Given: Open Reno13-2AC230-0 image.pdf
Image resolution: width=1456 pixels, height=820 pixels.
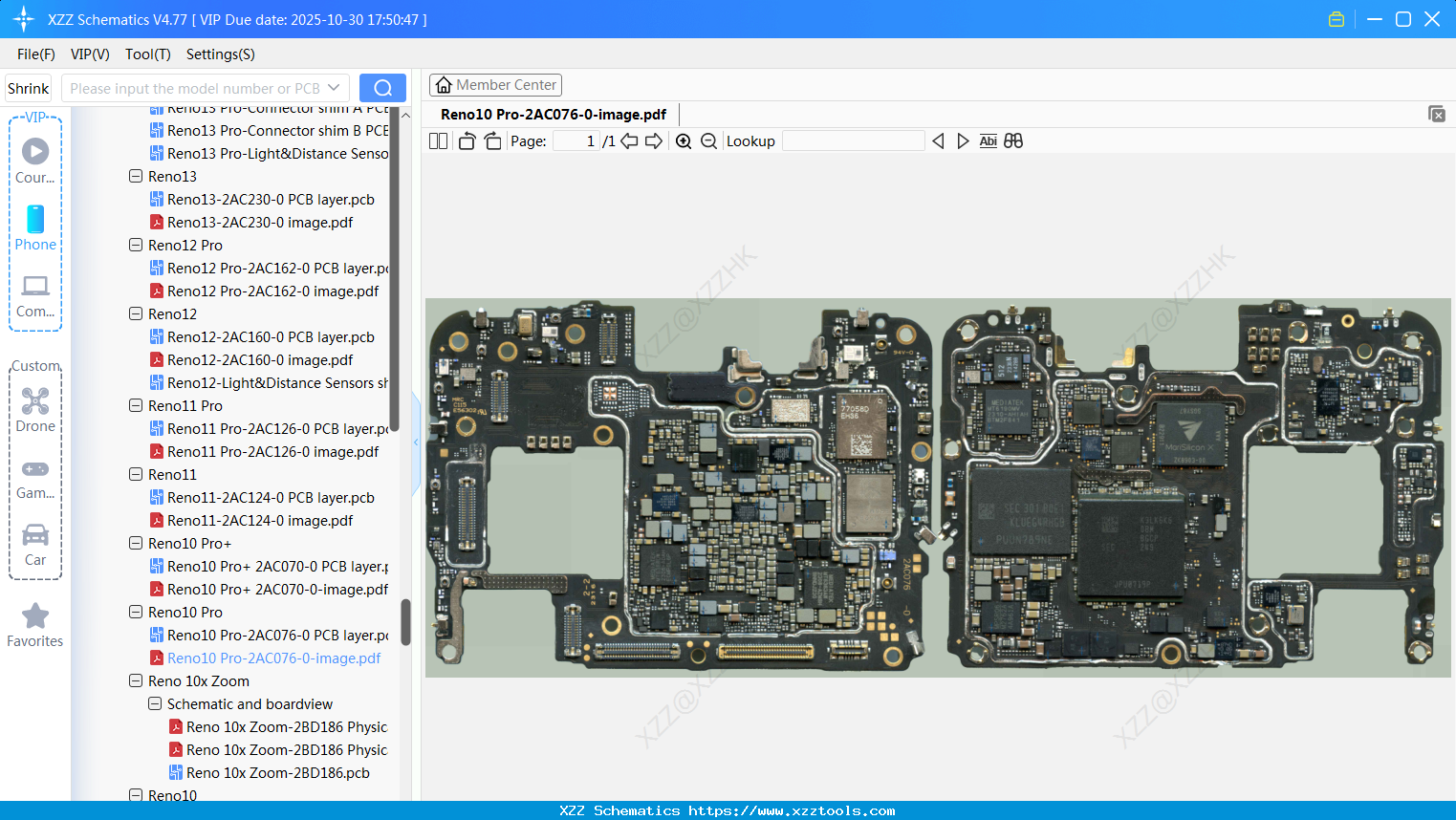Looking at the screenshot, I should point(259,222).
